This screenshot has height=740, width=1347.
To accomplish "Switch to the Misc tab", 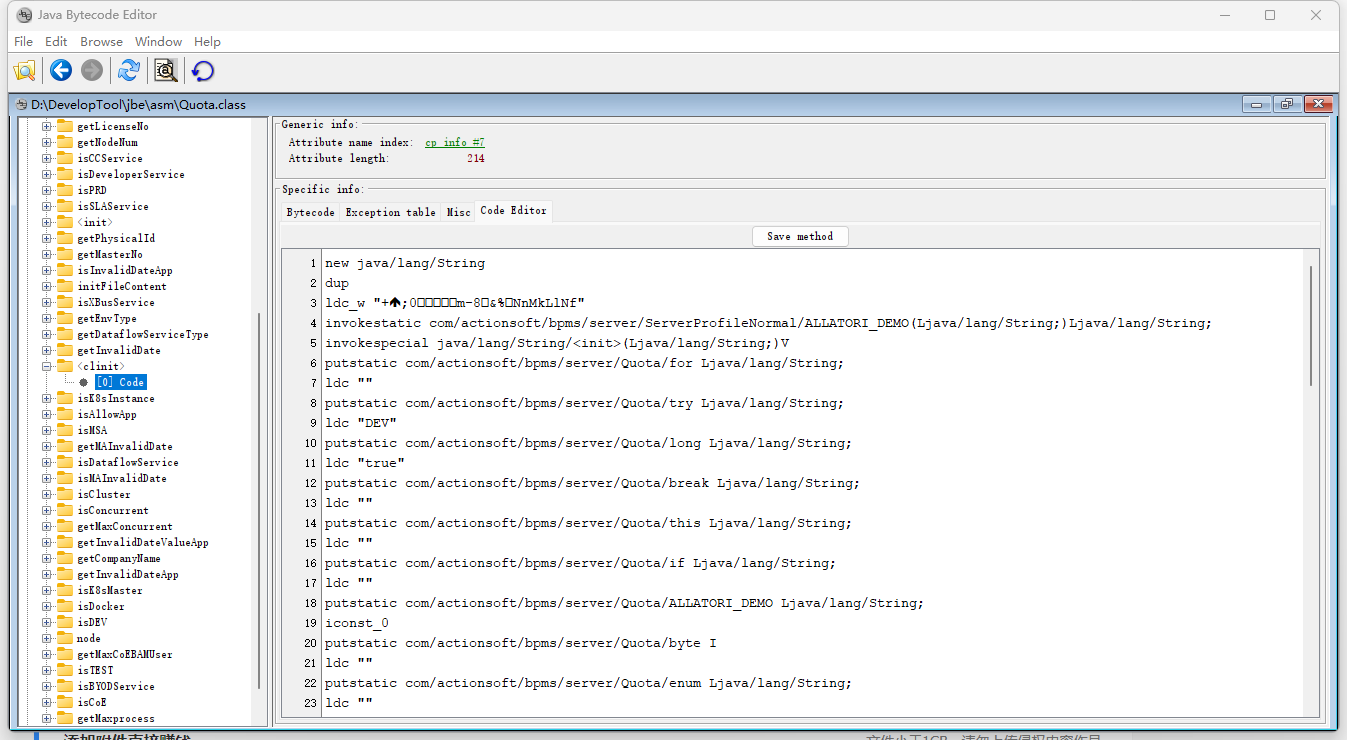I will coord(458,212).
